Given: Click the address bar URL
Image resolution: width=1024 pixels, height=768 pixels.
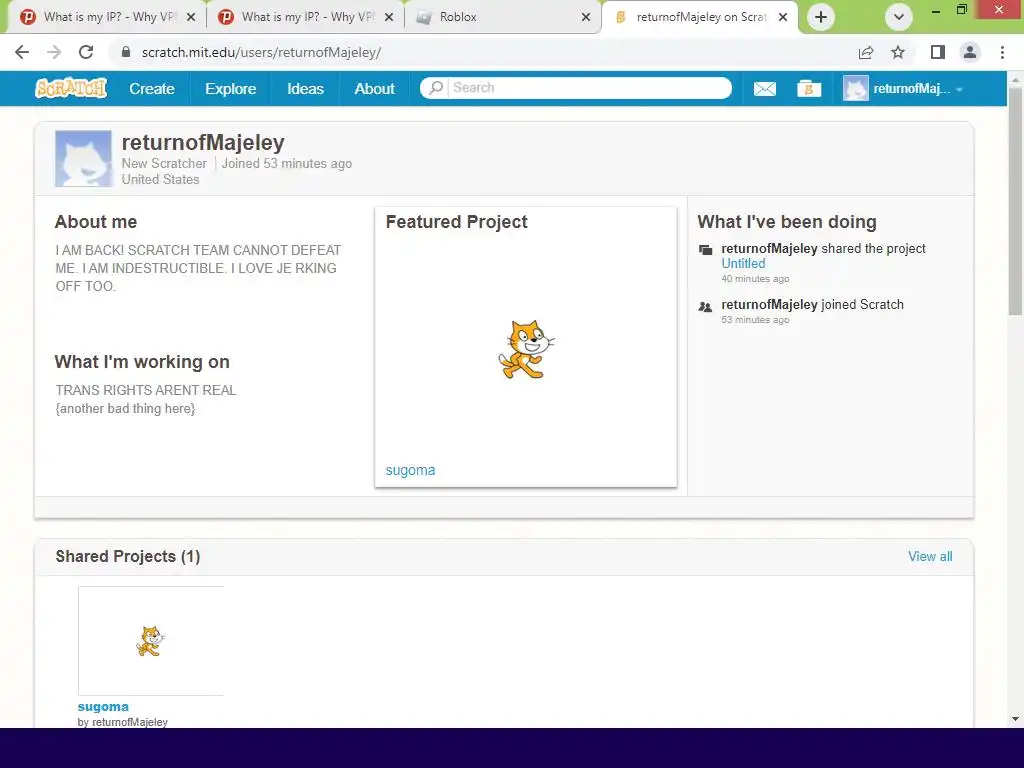Looking at the screenshot, I should point(261,52).
